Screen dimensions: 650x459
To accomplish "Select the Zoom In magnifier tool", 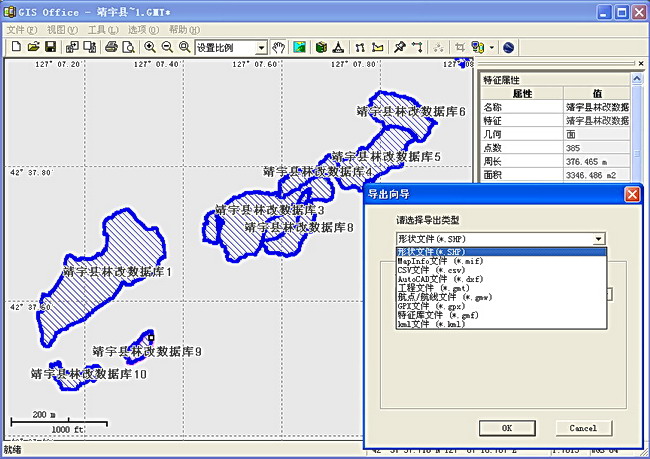I will point(150,47).
